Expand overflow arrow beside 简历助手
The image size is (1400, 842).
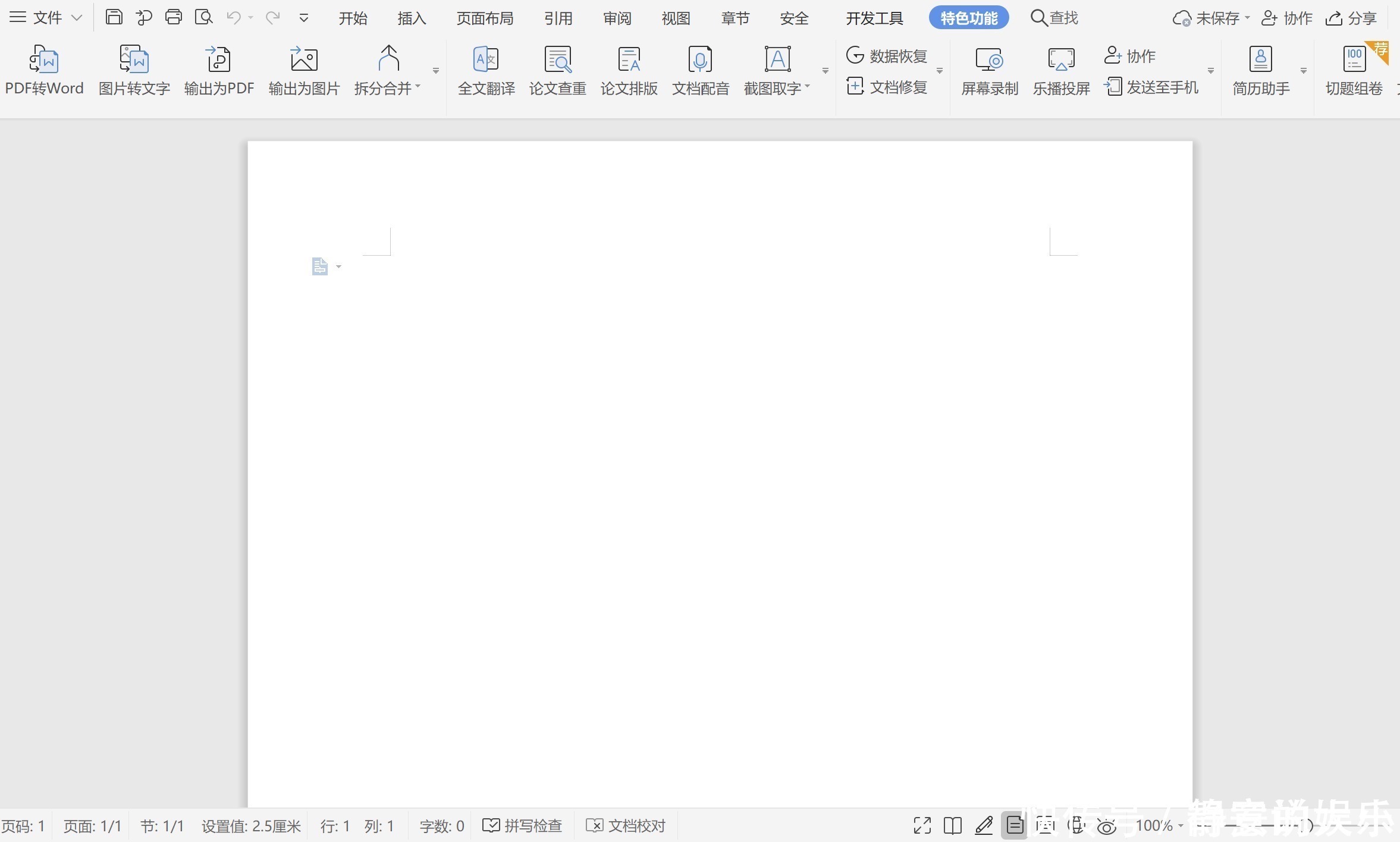[x=1304, y=71]
